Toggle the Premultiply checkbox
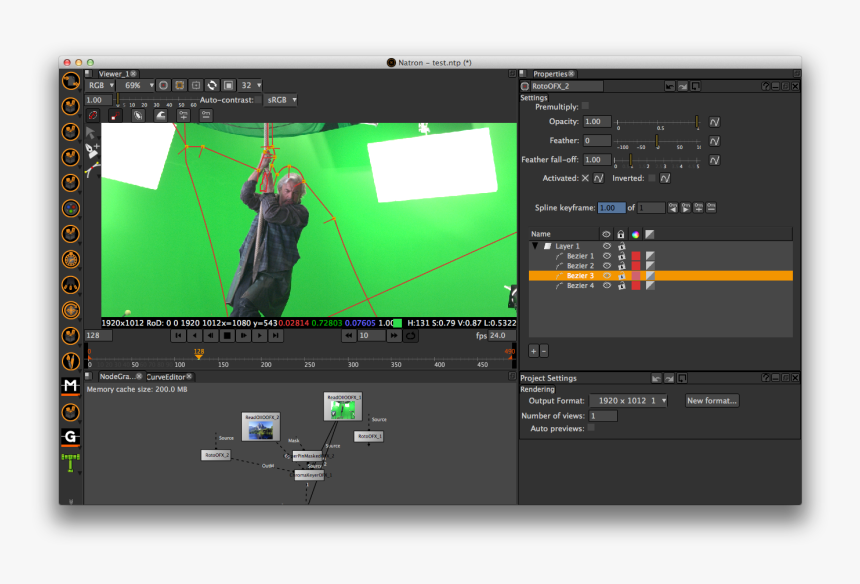The image size is (860, 584). tap(585, 106)
